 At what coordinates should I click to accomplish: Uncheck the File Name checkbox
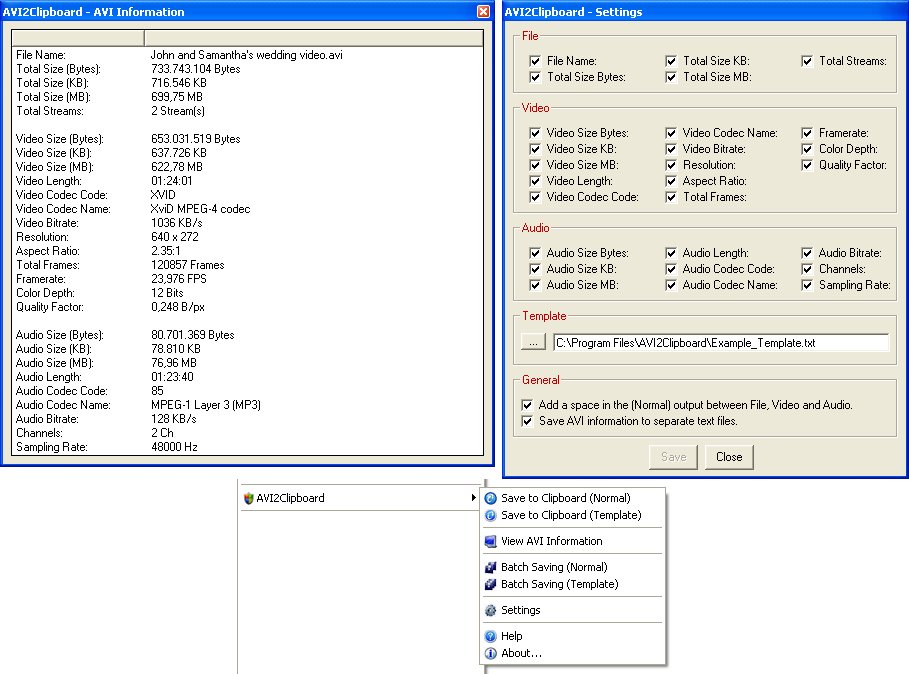click(535, 61)
